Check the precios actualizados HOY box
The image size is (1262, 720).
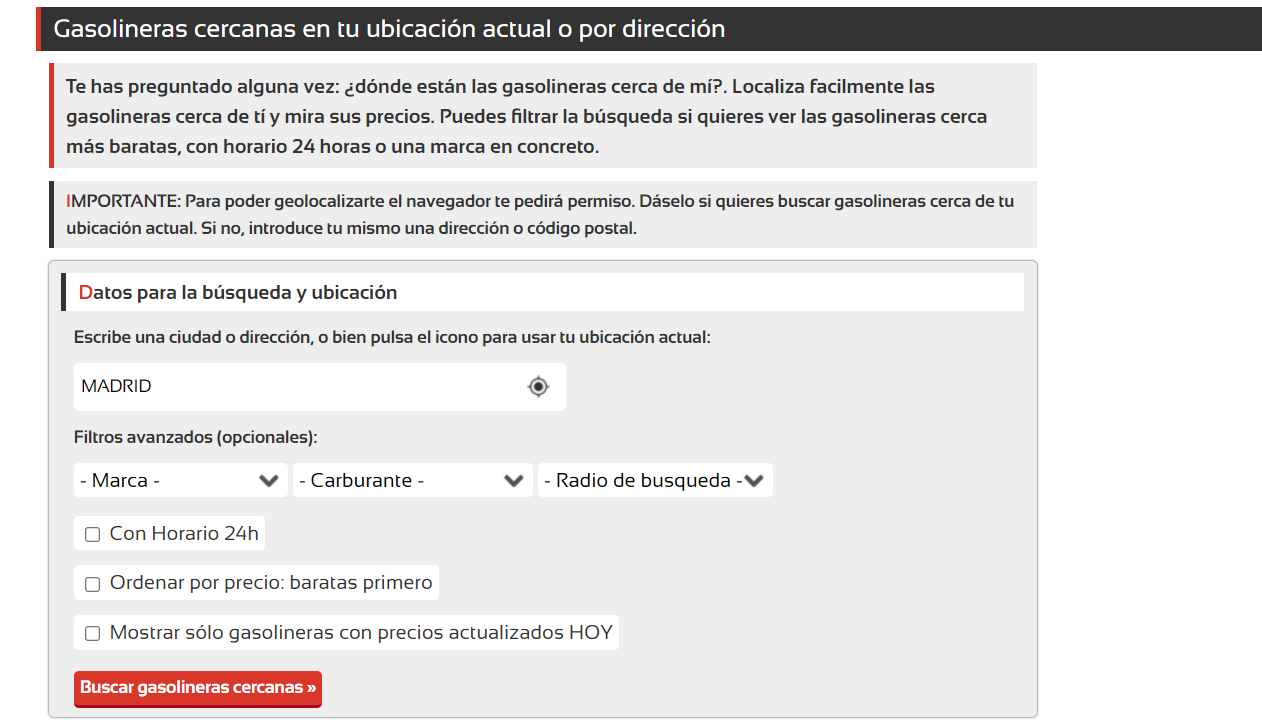pos(93,634)
